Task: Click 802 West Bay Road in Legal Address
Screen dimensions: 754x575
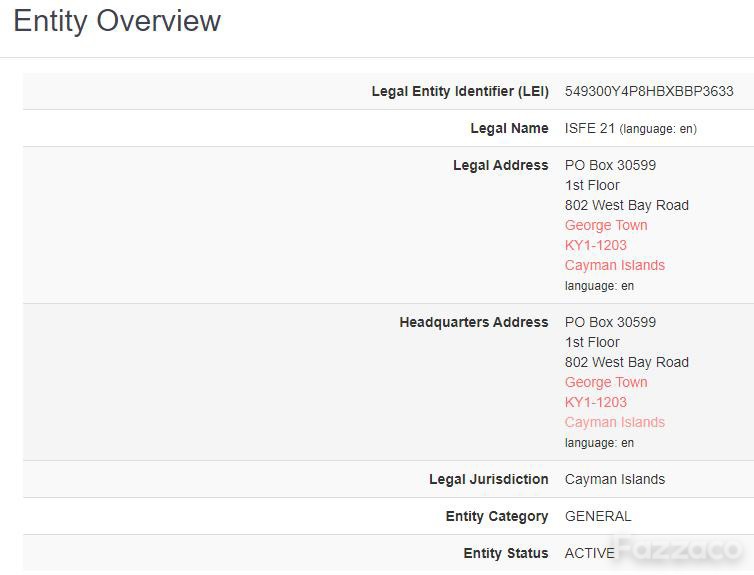Action: click(x=627, y=205)
